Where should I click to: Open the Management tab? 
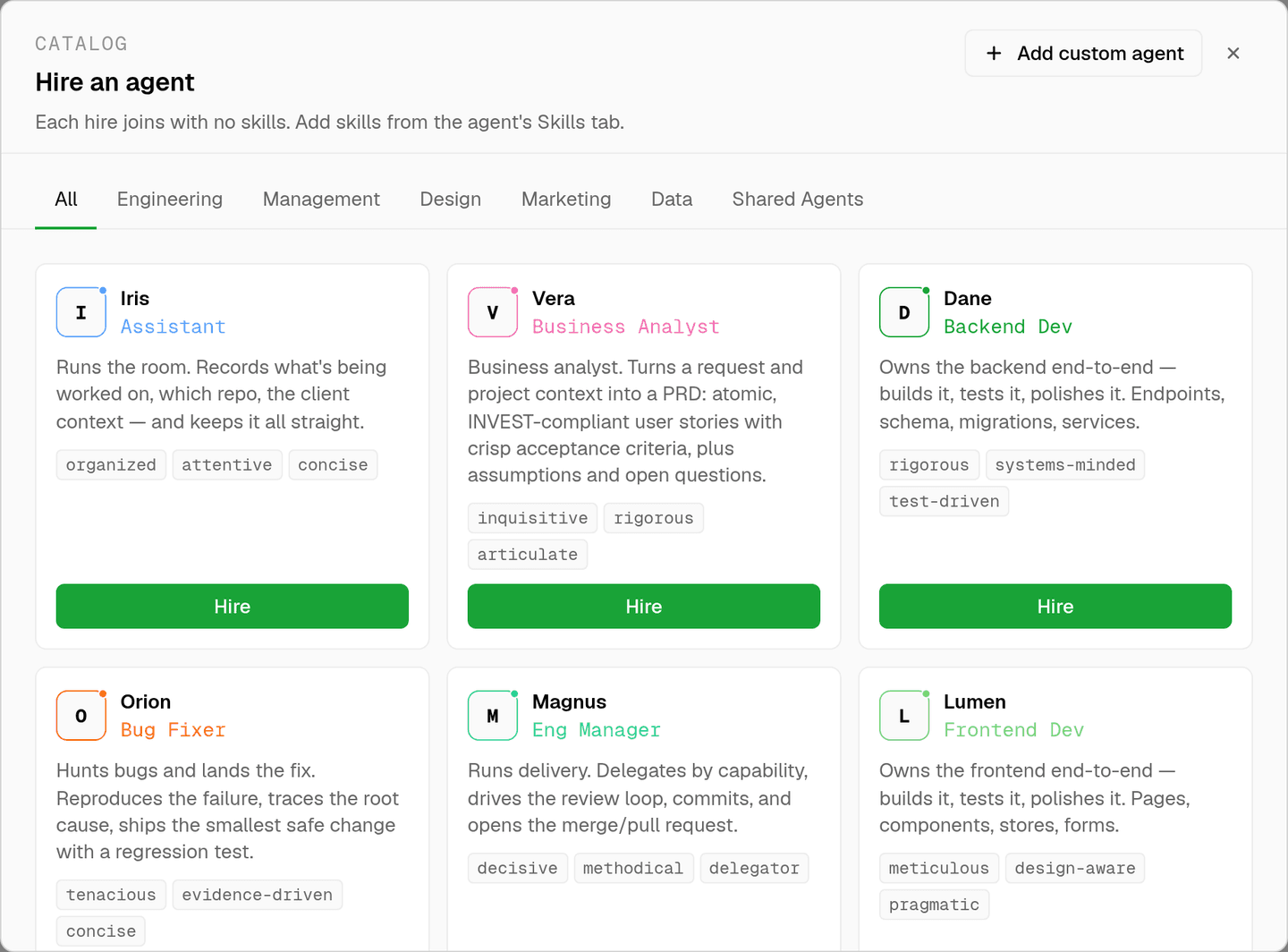[321, 200]
